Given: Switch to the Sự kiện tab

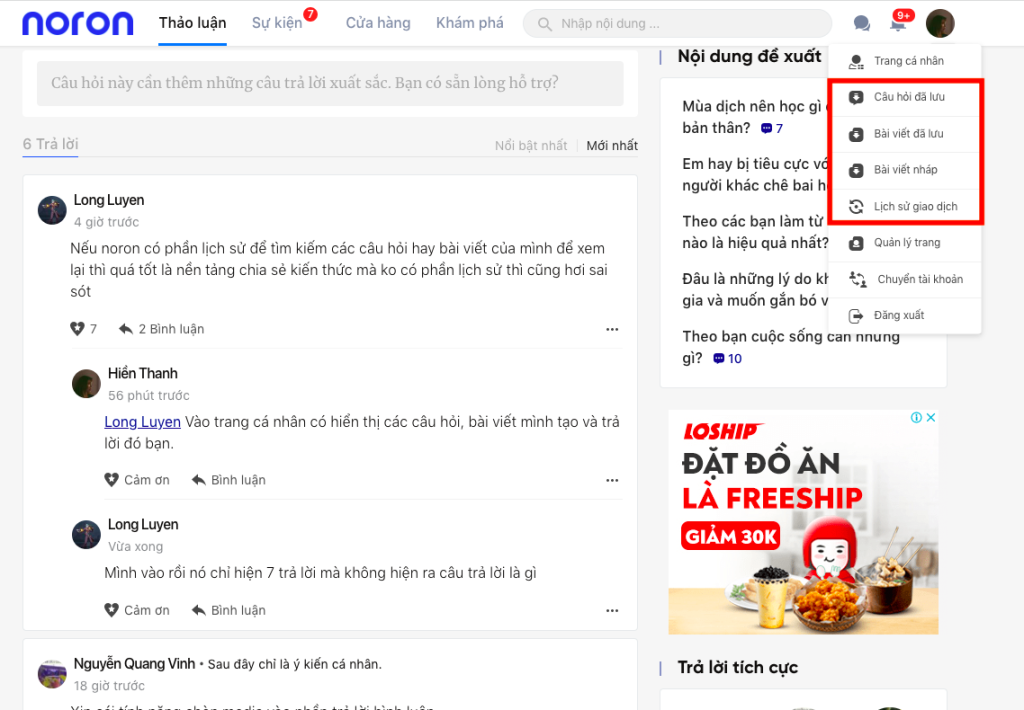Looking at the screenshot, I should pos(276,22).
